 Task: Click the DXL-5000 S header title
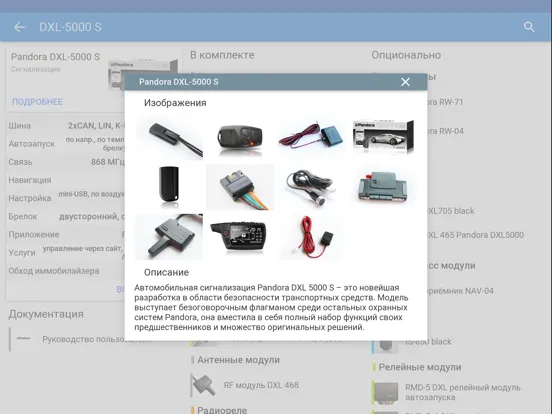(70, 27)
